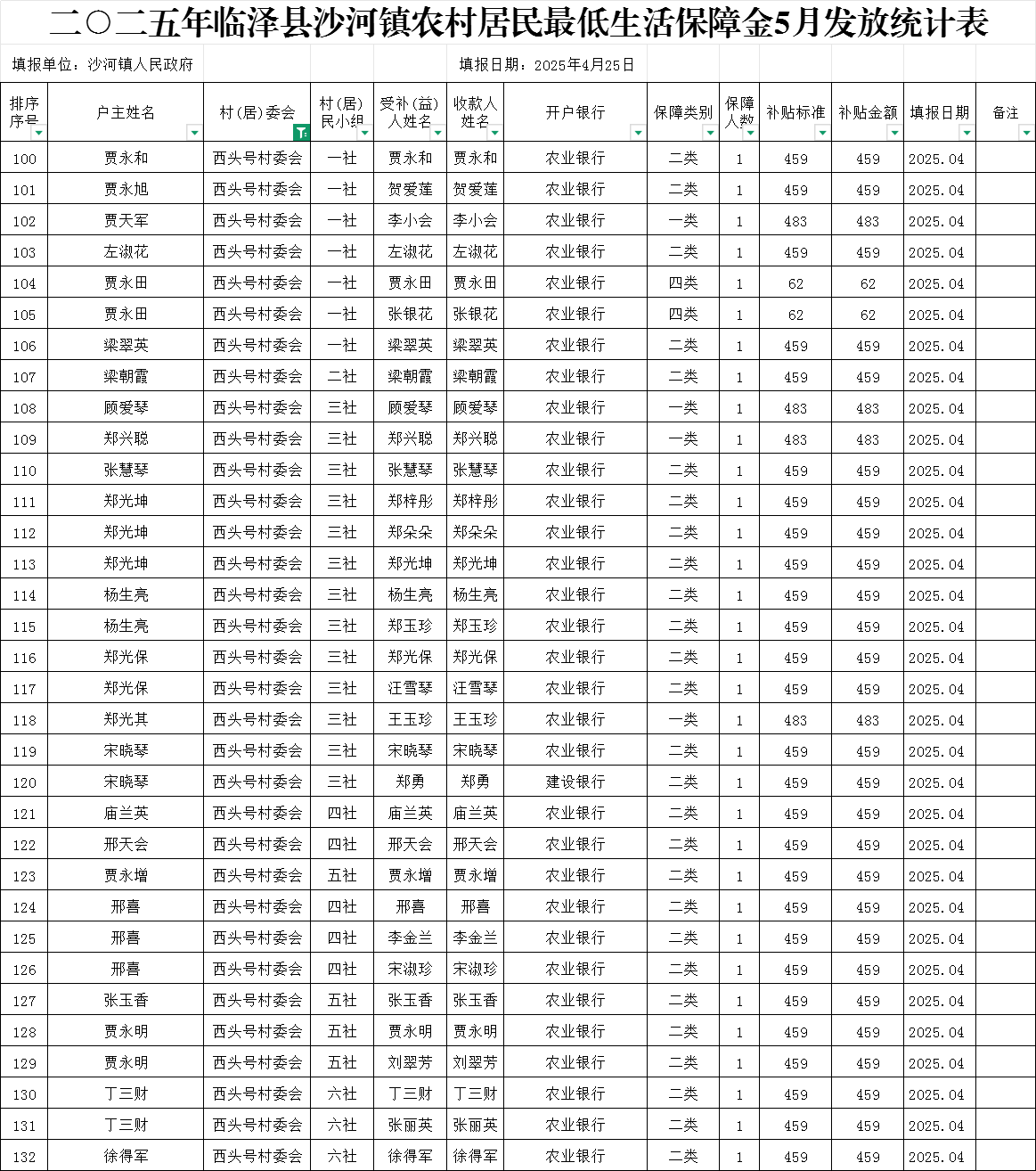Select 开户银行 cell 建设银行 in row 120
Screen dimensions: 1036x1171
coord(575,782)
